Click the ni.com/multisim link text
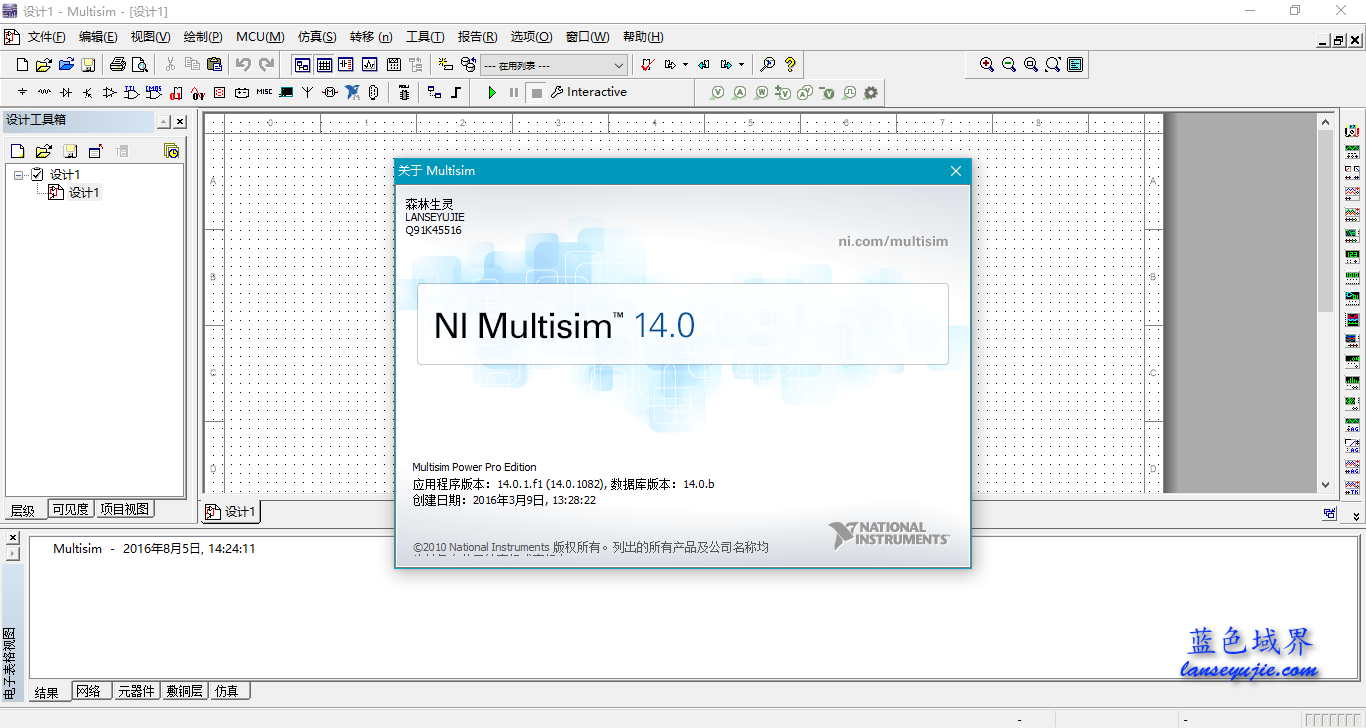Image resolution: width=1366 pixels, height=728 pixels. coord(893,241)
